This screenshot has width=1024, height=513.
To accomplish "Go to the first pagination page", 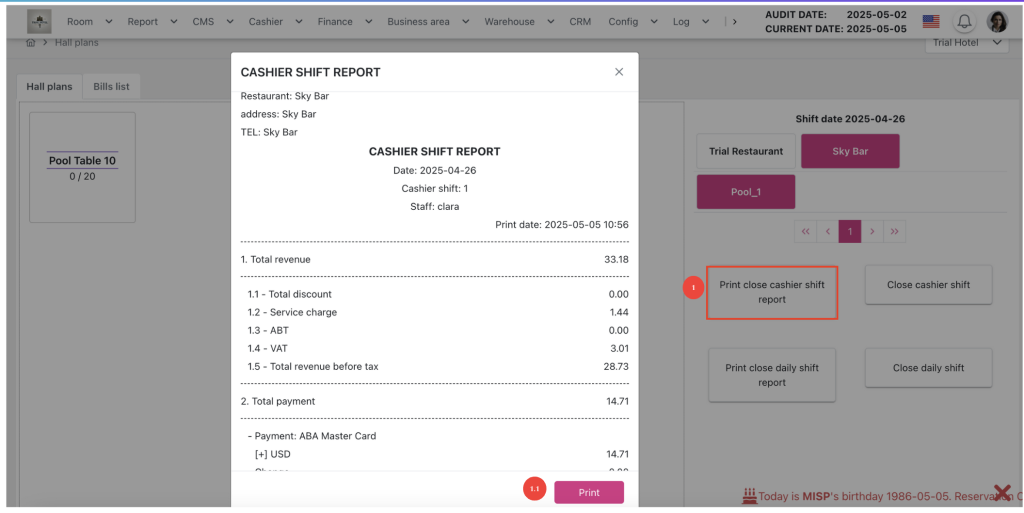I will coord(805,231).
